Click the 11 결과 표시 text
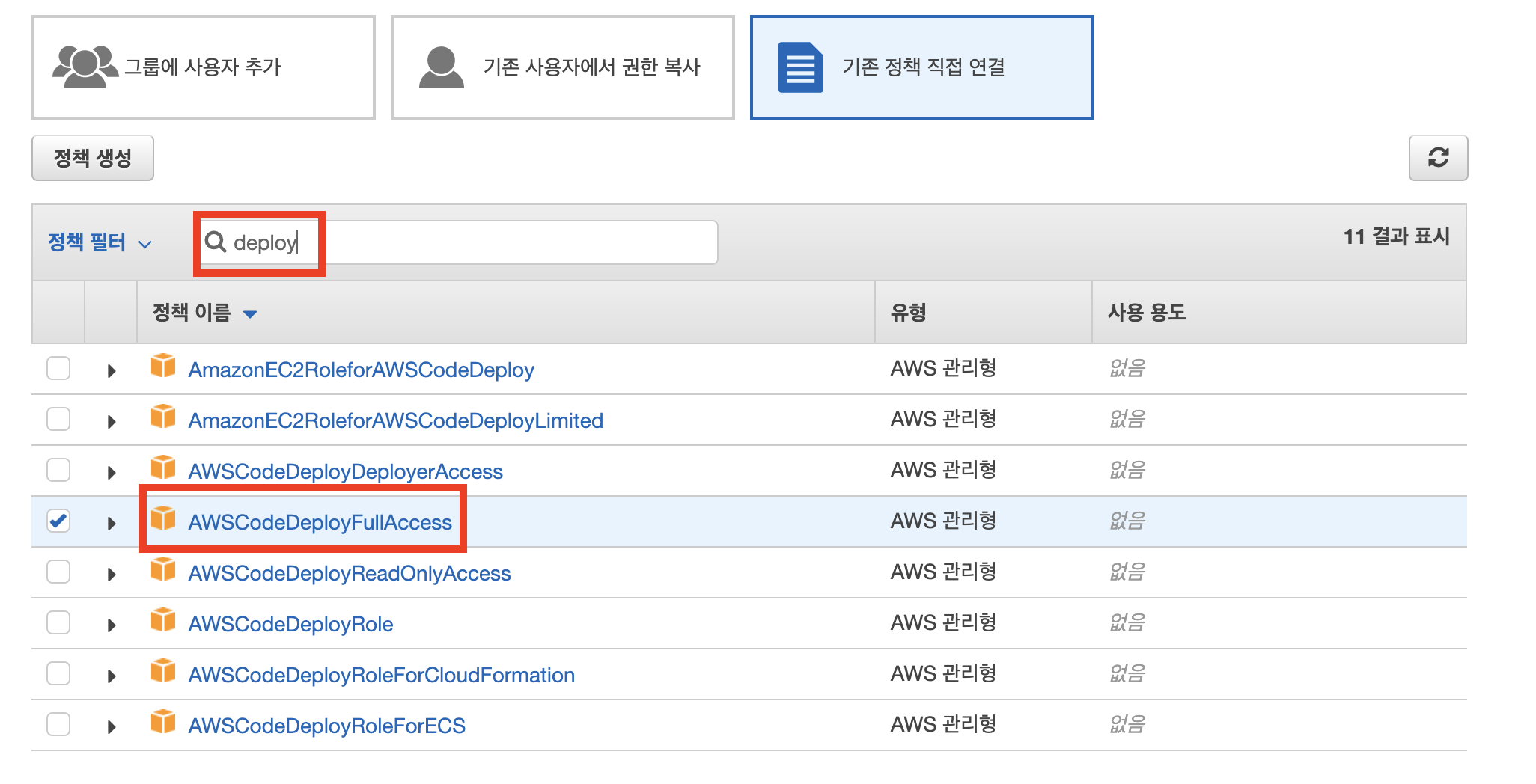Screen dimensions: 1536x784 click(1396, 237)
